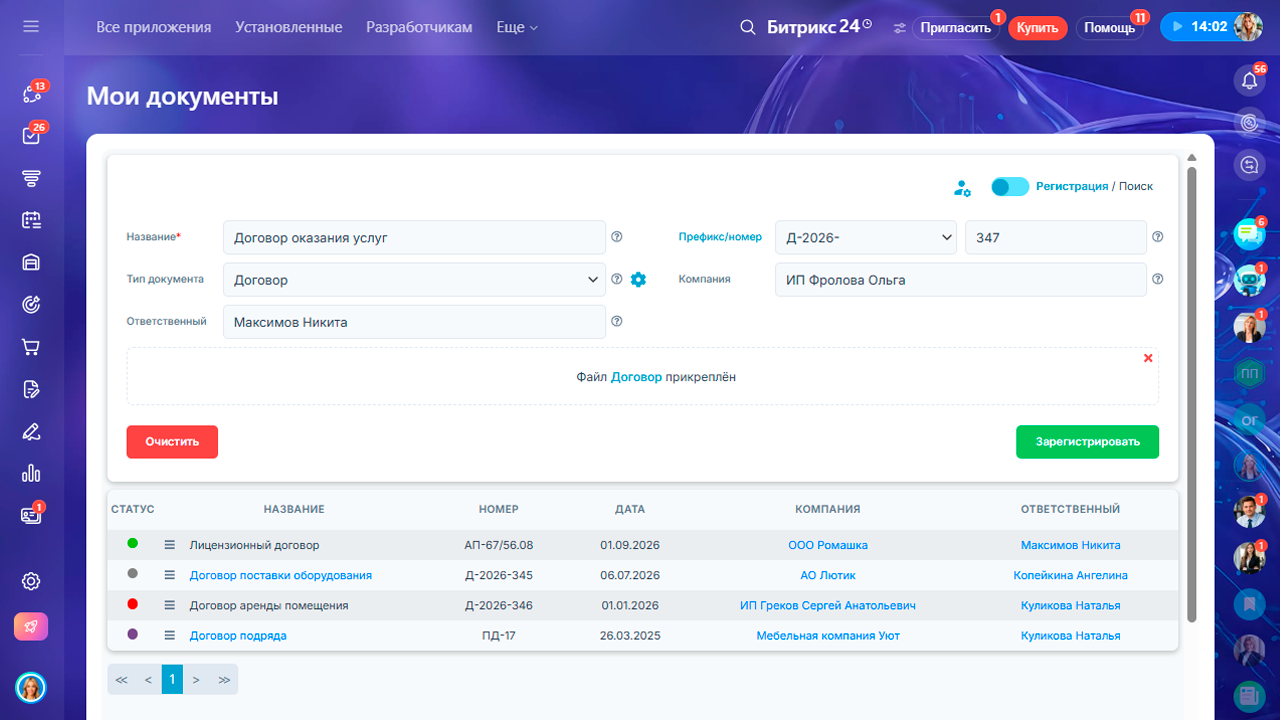Screen dimensions: 1280x720
Task: Expand the Тип документа dropdown
Action: pos(414,280)
